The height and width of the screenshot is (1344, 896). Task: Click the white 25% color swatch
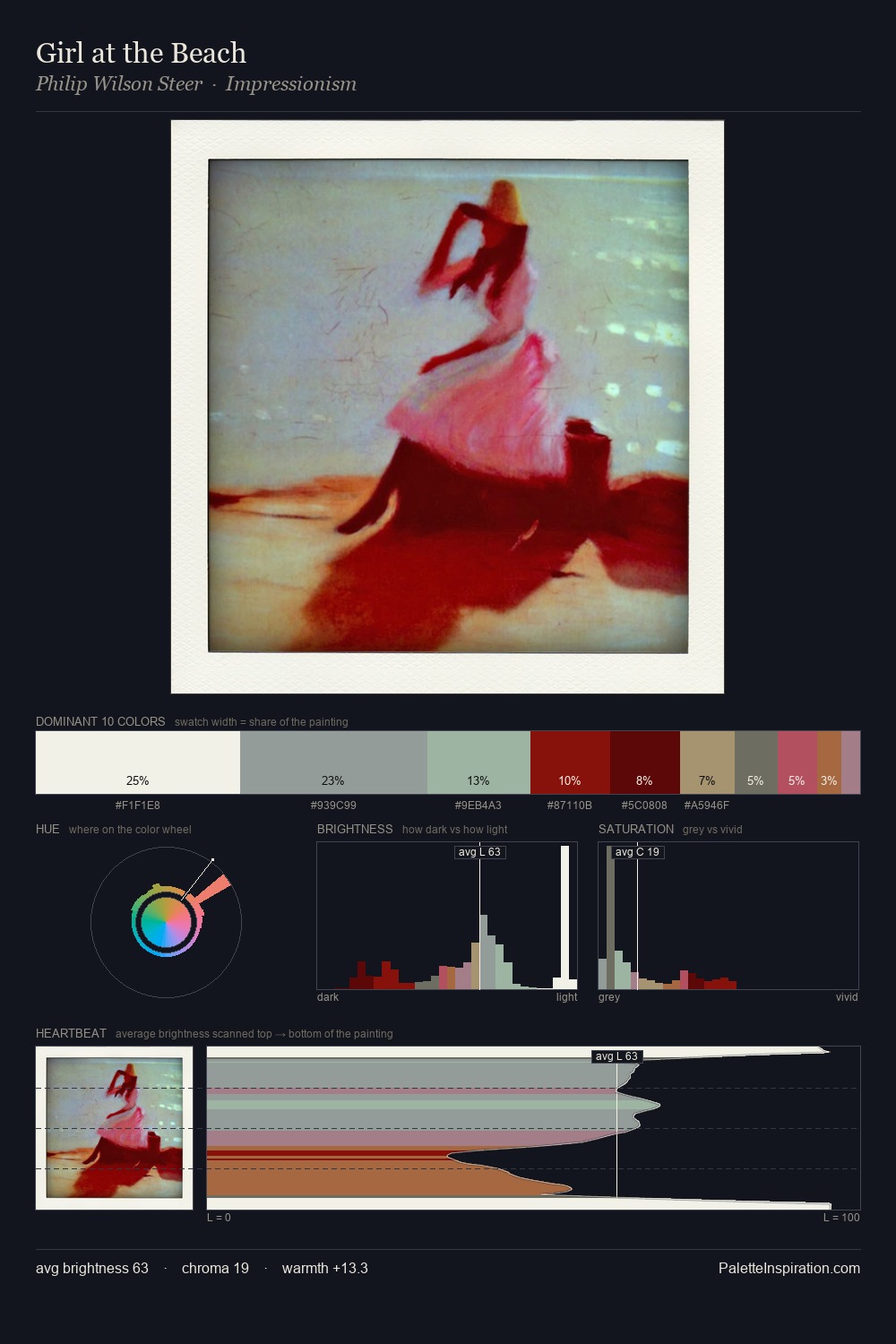tap(138, 762)
